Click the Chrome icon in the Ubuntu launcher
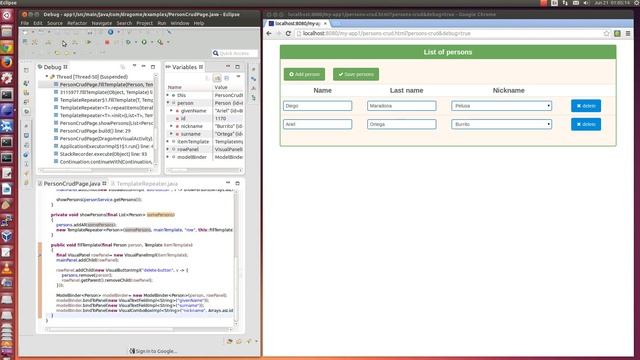The width and height of the screenshot is (640, 360). click(x=7, y=47)
